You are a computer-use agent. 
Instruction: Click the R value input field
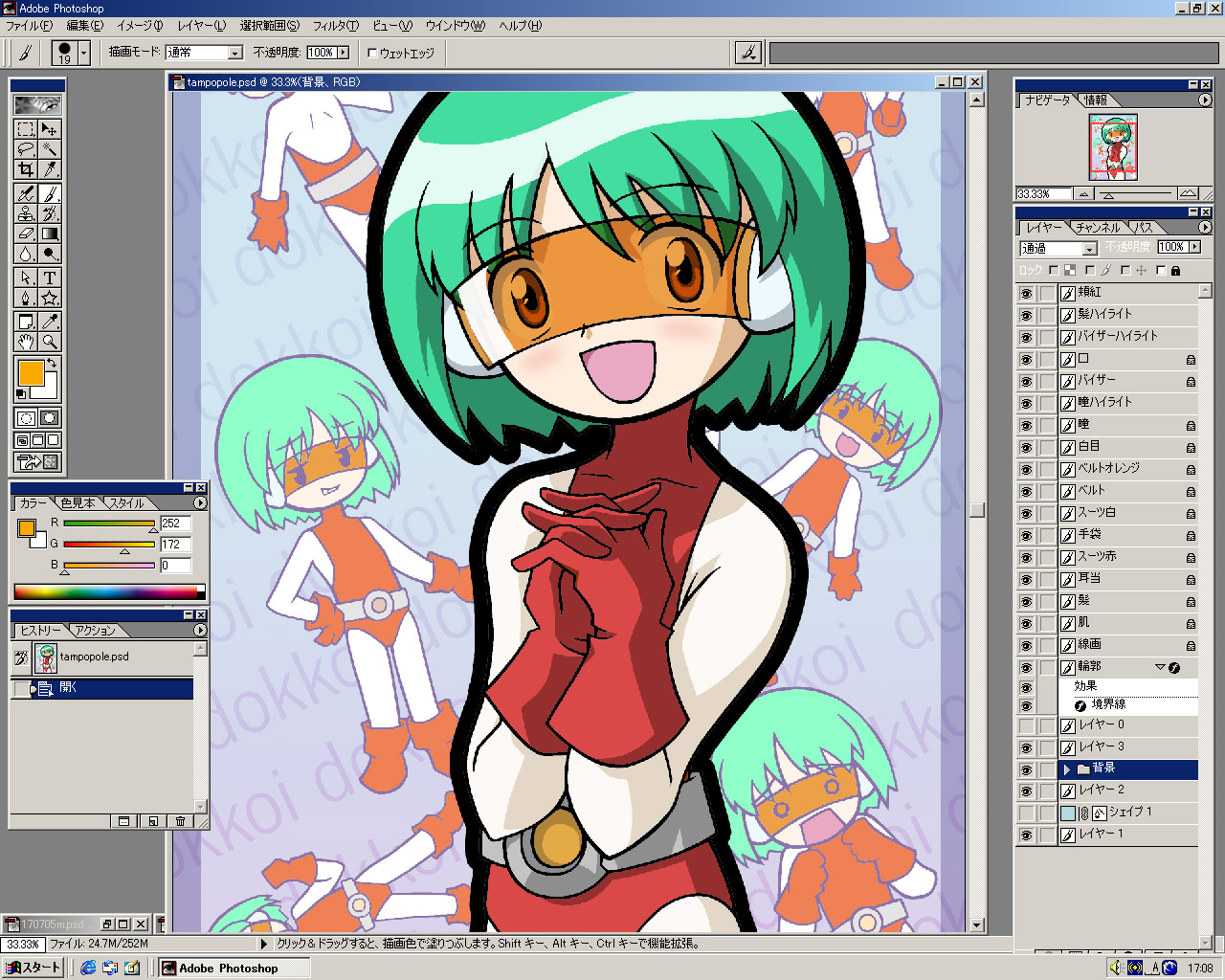[175, 523]
